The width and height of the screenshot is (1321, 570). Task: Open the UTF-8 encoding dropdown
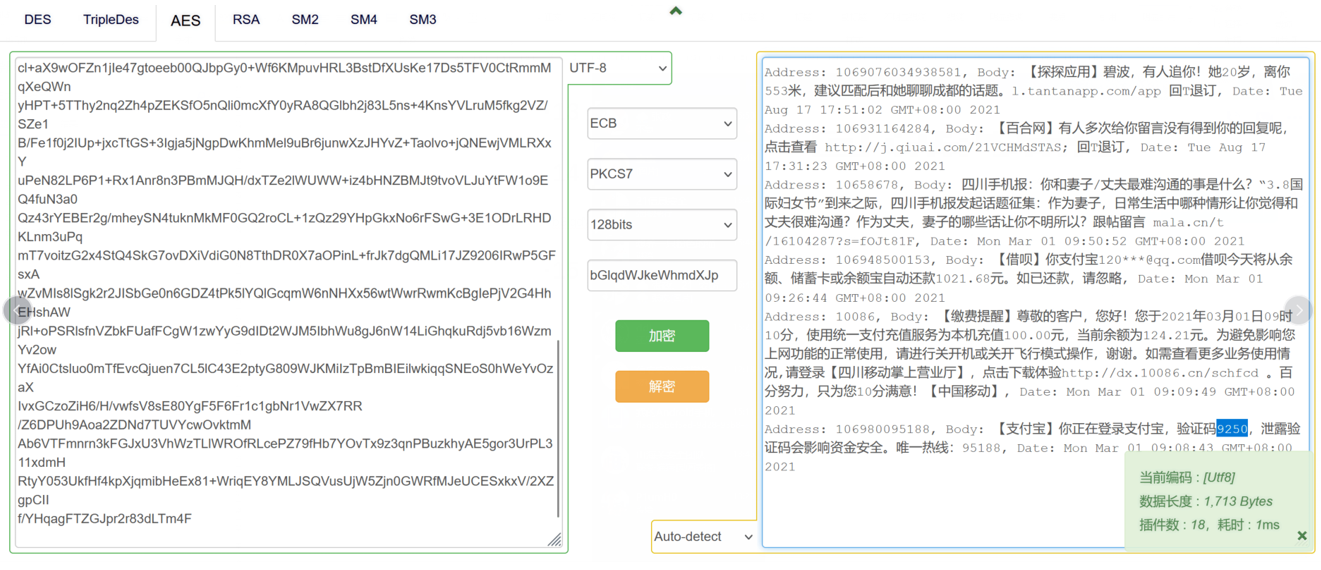pos(617,68)
